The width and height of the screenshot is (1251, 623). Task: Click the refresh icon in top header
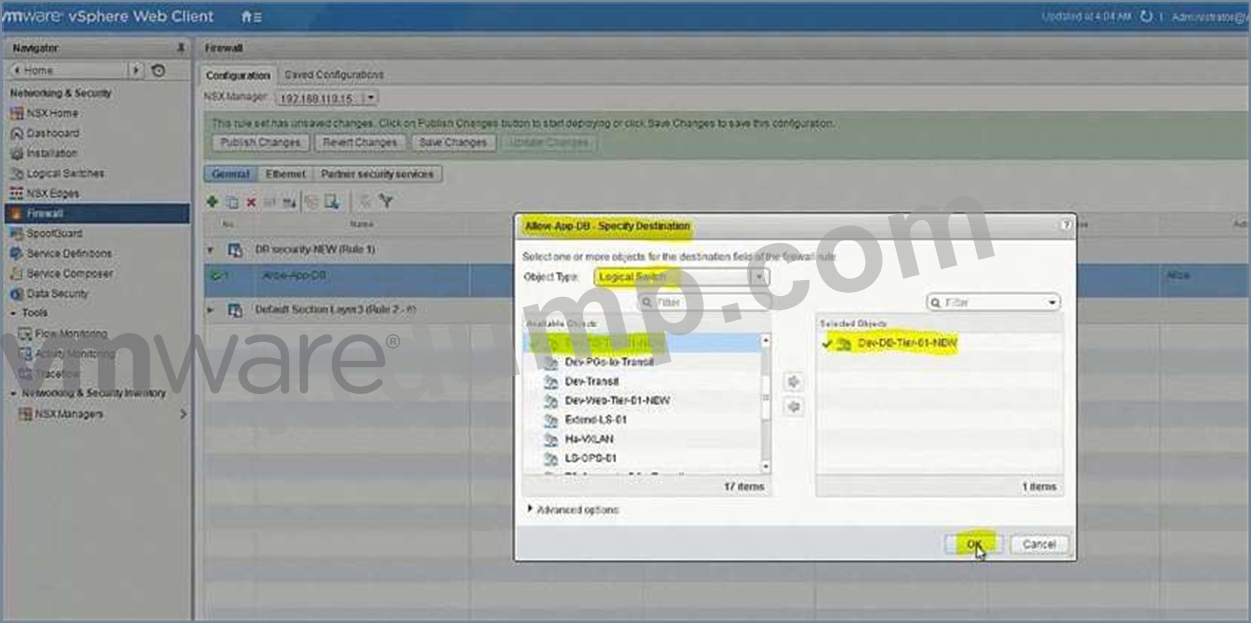(x=1146, y=17)
